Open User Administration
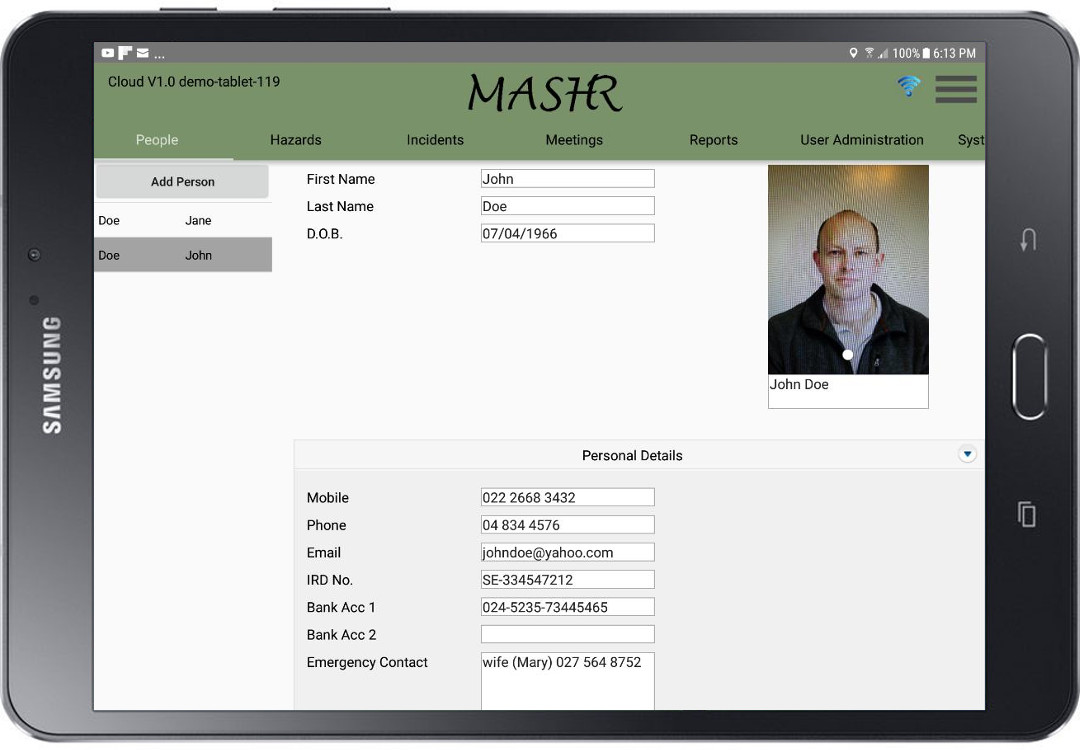Image resolution: width=1080 pixels, height=750 pixels. (862, 140)
